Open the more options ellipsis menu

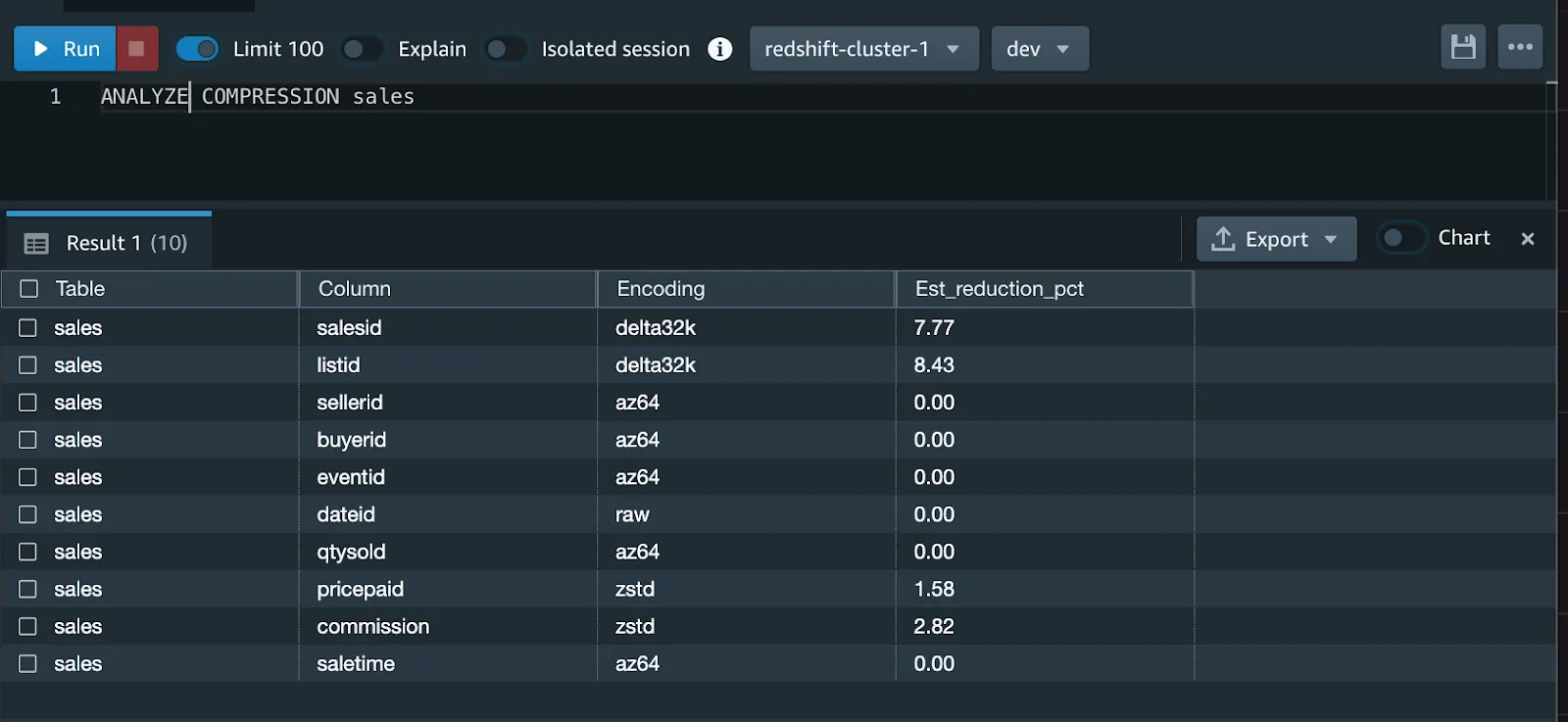tap(1520, 47)
